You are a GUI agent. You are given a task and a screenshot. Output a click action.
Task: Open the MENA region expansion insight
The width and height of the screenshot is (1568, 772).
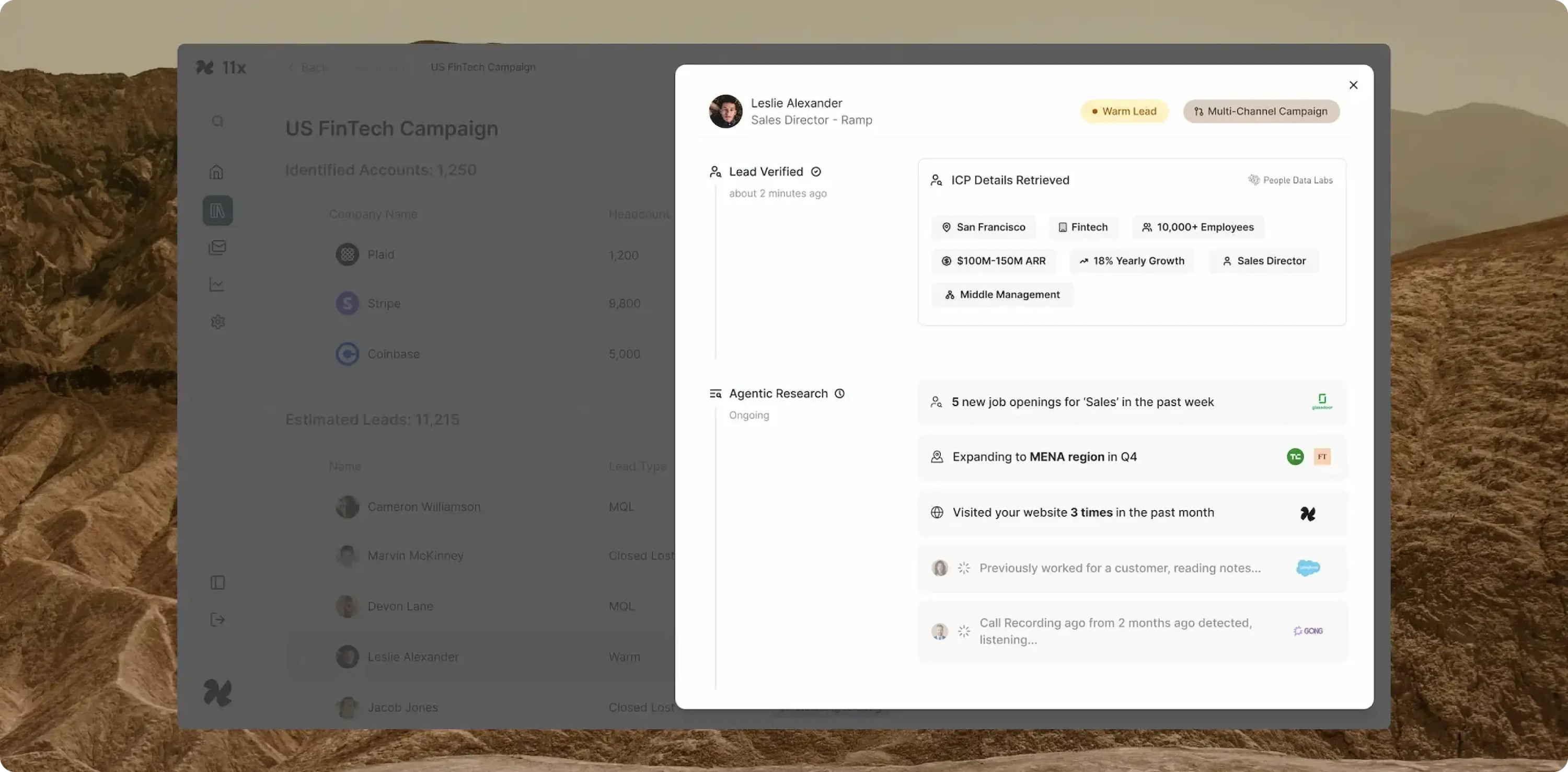(x=1044, y=457)
